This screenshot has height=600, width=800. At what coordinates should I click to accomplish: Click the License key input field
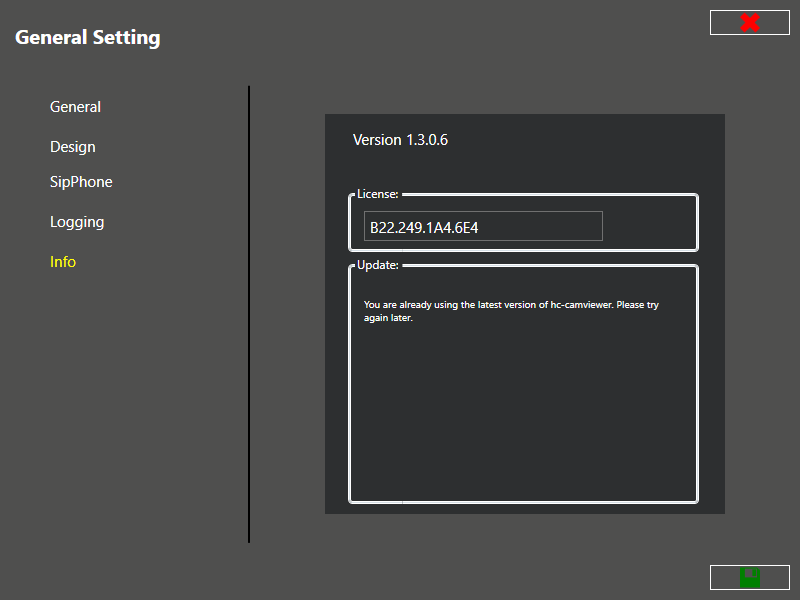point(483,227)
